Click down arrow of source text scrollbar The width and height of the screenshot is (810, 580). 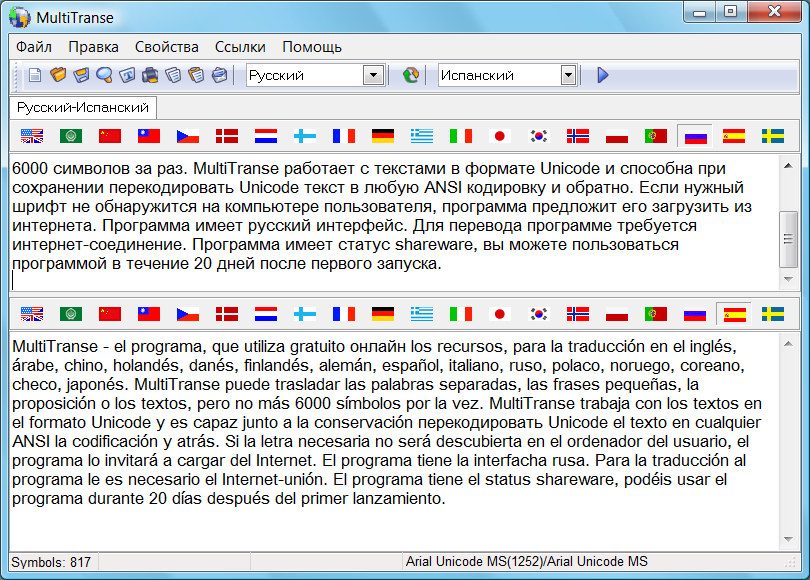(x=788, y=279)
